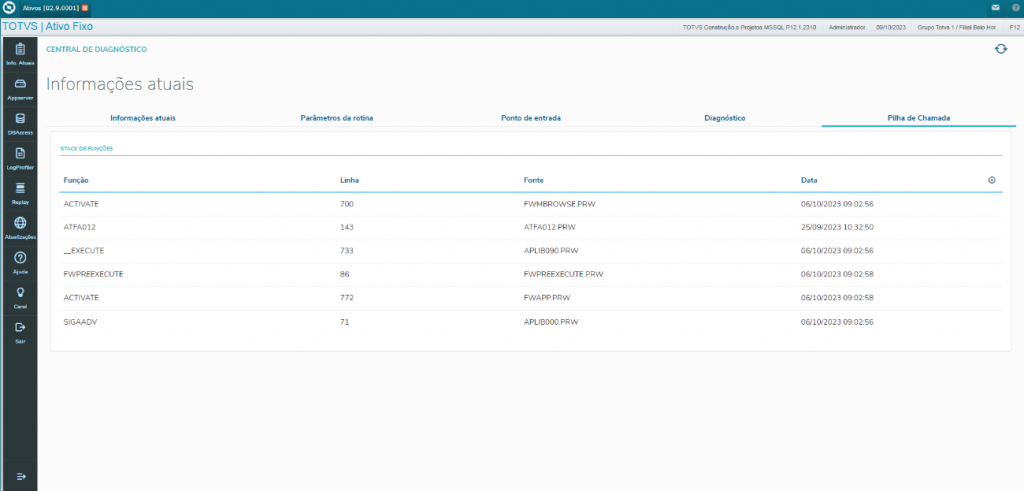
Task: Open Ajuda help icon
Action: (x=20, y=257)
